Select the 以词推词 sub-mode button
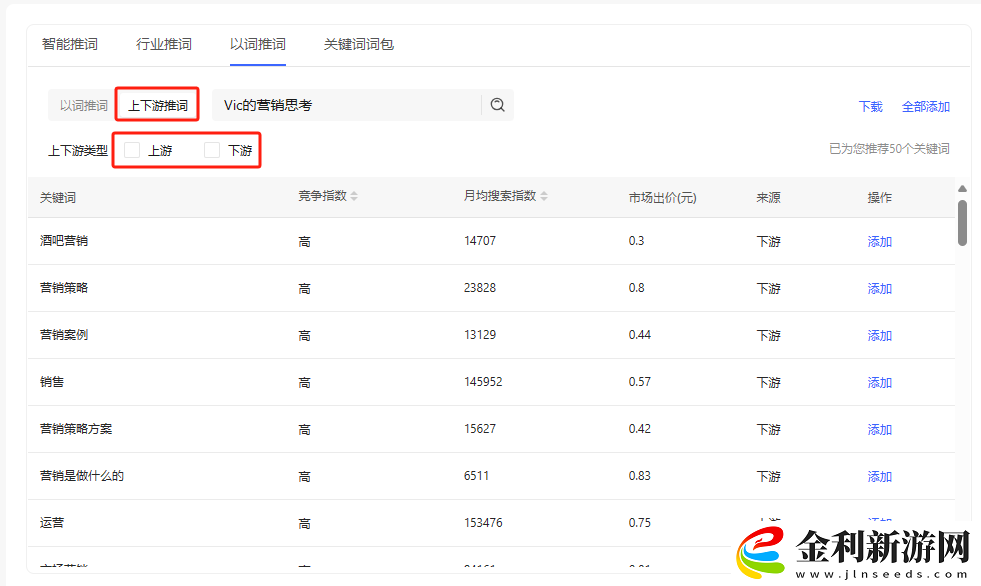This screenshot has width=981, height=586. tap(83, 105)
